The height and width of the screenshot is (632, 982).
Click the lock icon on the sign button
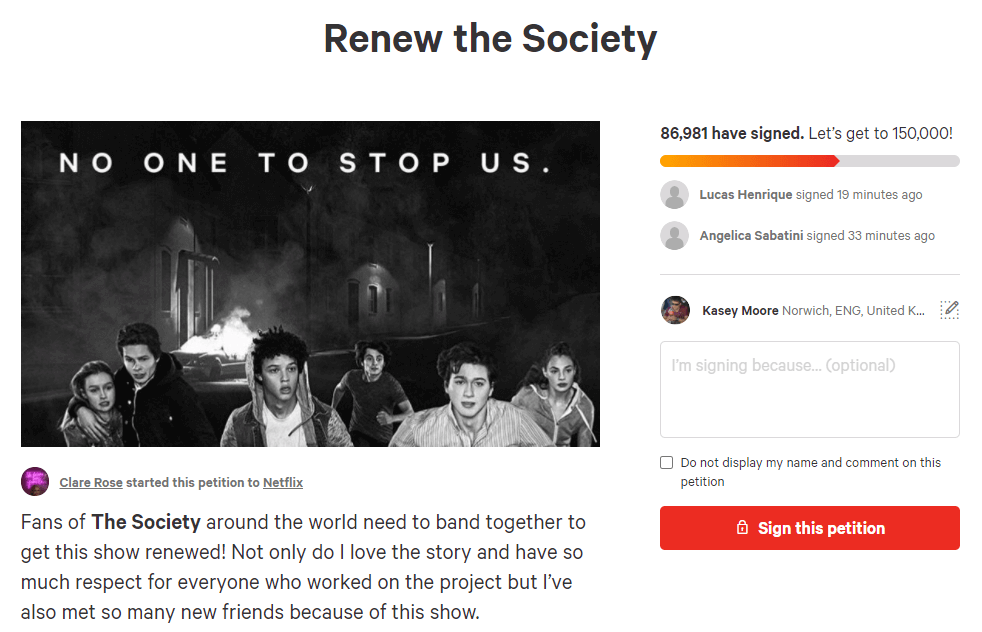pyautogui.click(x=742, y=528)
